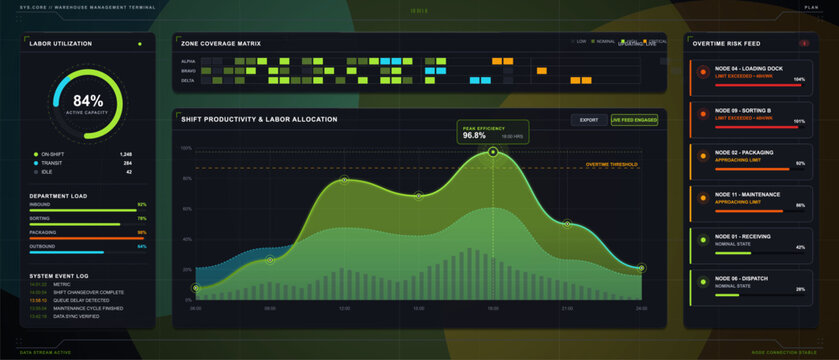Click the Node 04 Loading Dock progress bar

click(760, 85)
